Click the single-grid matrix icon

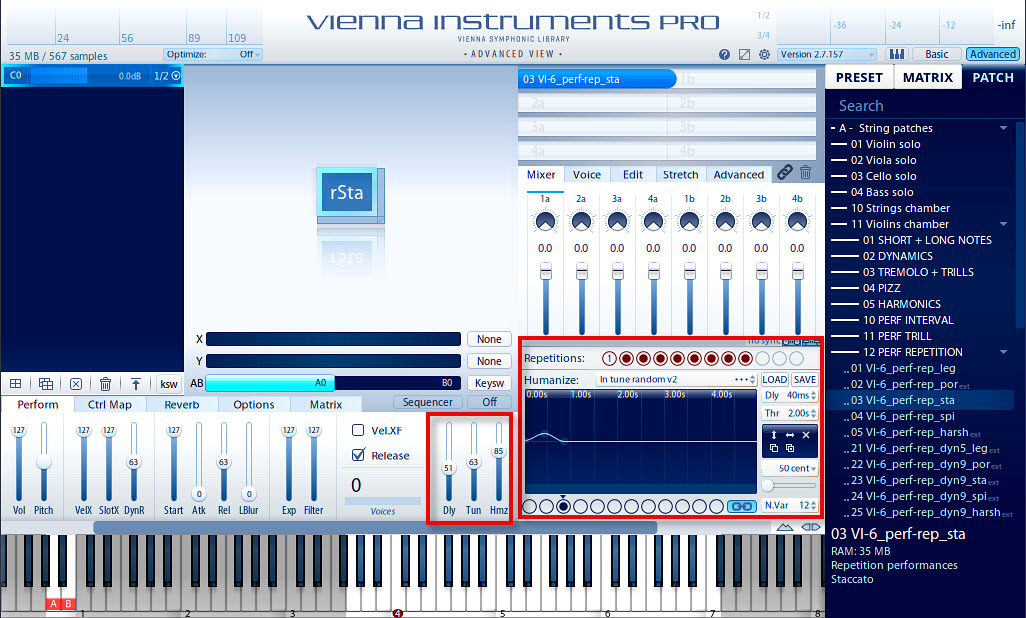(16, 384)
